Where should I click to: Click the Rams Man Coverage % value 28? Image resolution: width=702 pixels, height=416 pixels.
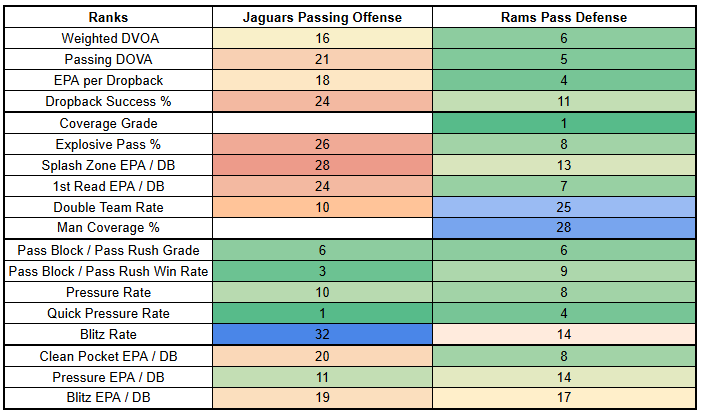coord(566,229)
